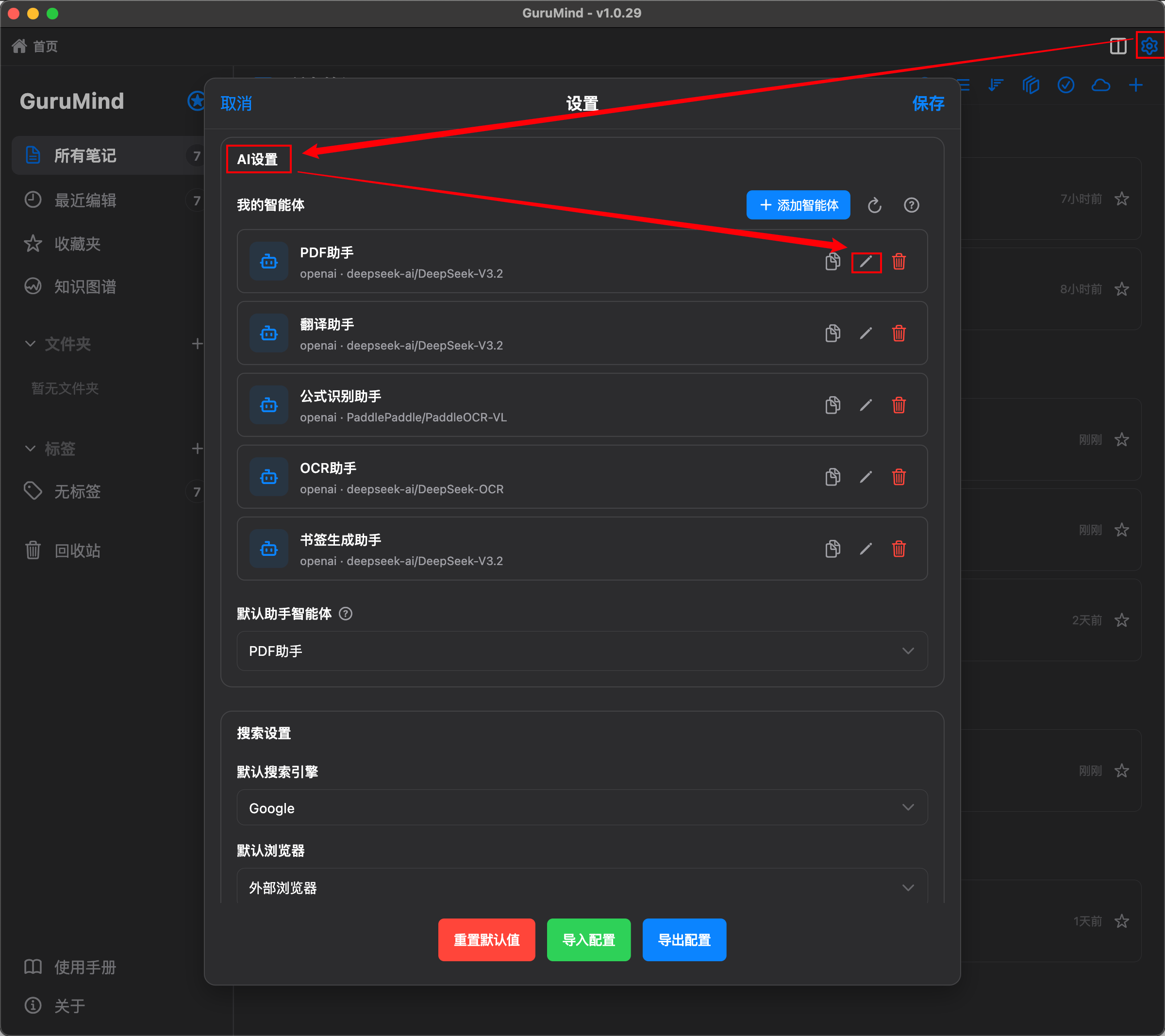This screenshot has height=1036, width=1165.
Task: Star the note from 2天前
Action: [x=1121, y=620]
